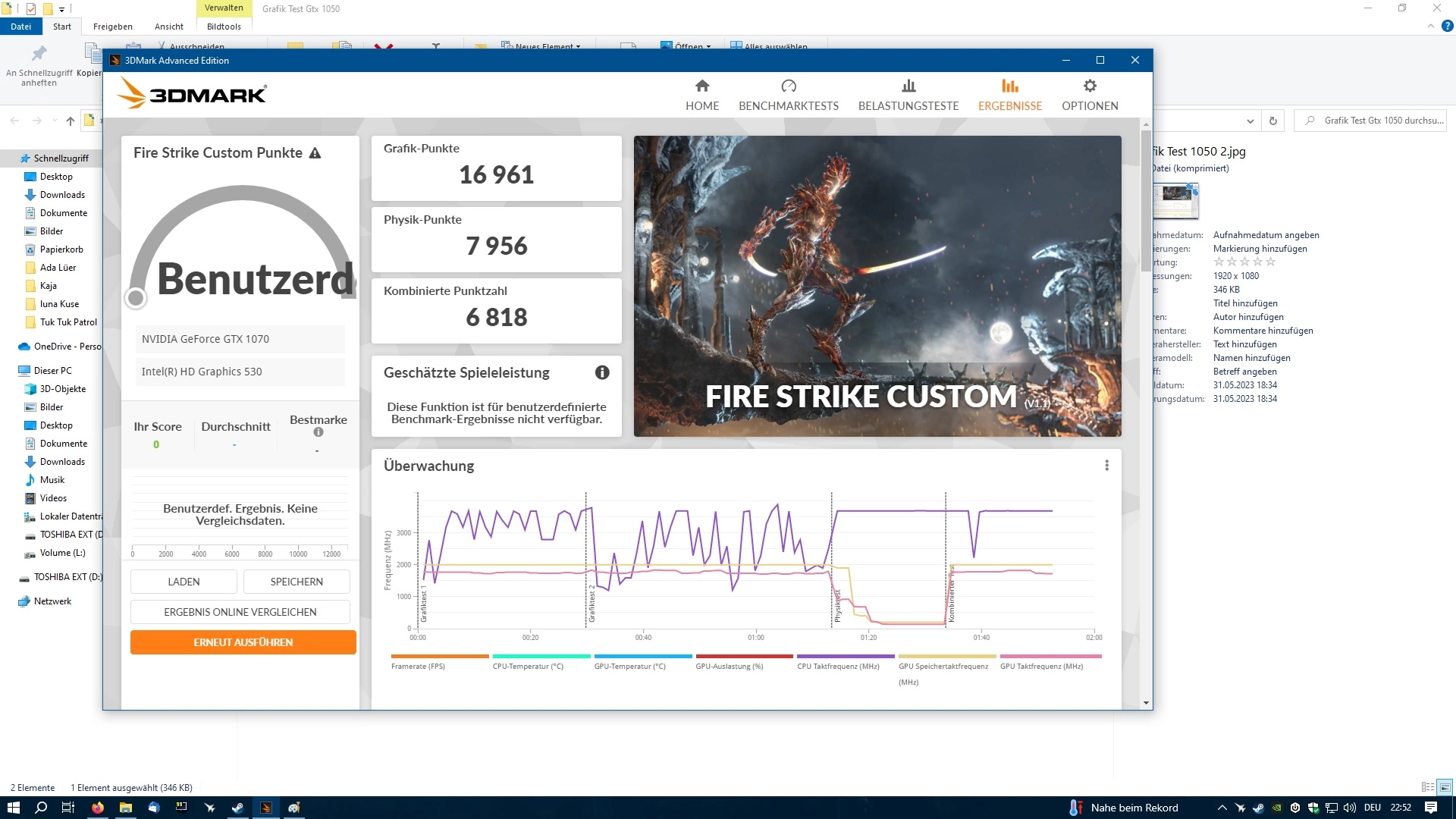Open OPTIONEN settings tab
Screen dimensions: 1456x819
click(x=1090, y=96)
